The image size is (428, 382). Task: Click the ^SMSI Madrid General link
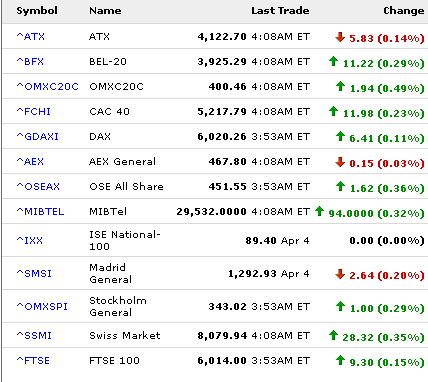point(34,273)
